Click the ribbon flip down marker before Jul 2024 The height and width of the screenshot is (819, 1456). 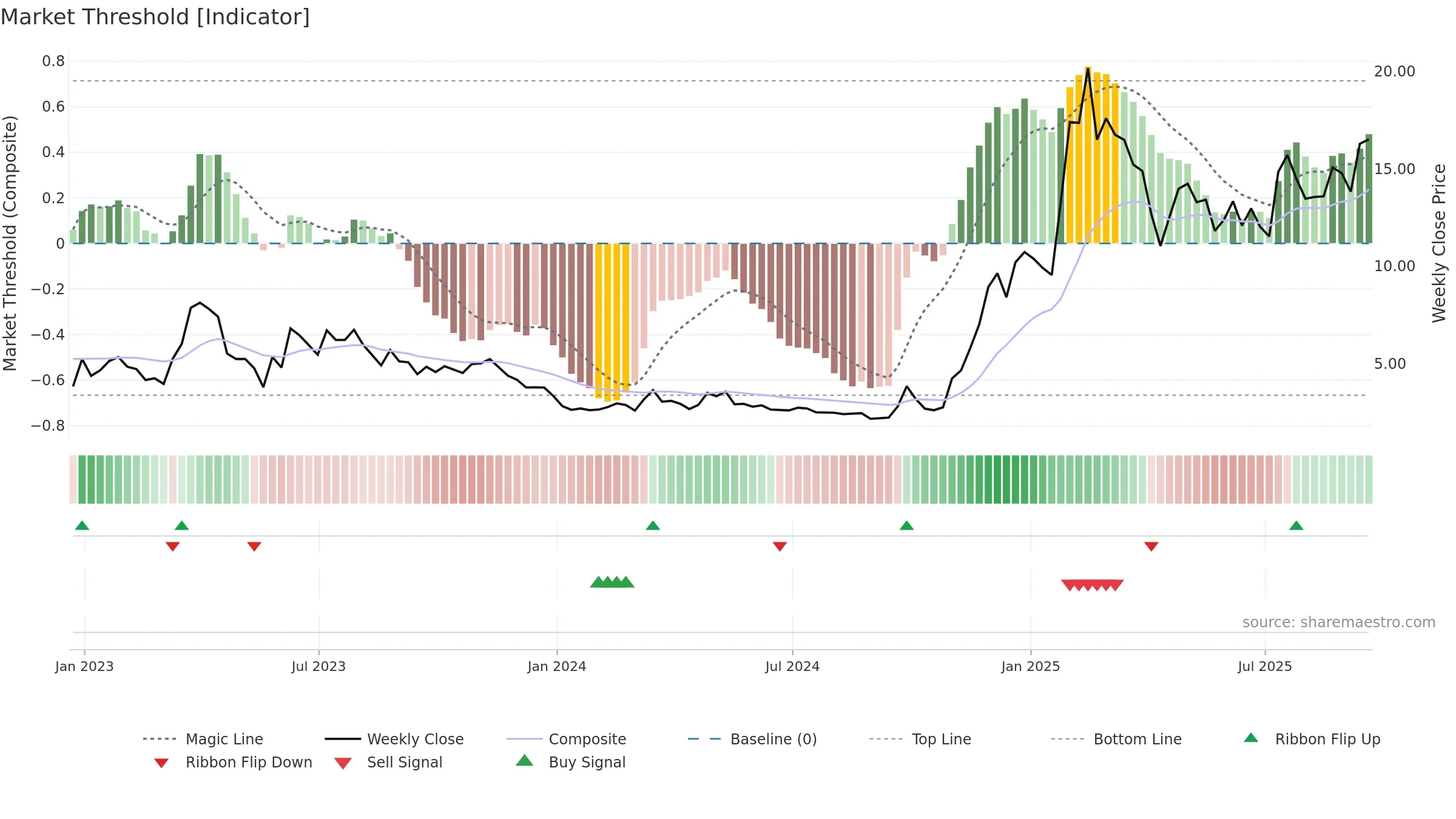tap(780, 547)
